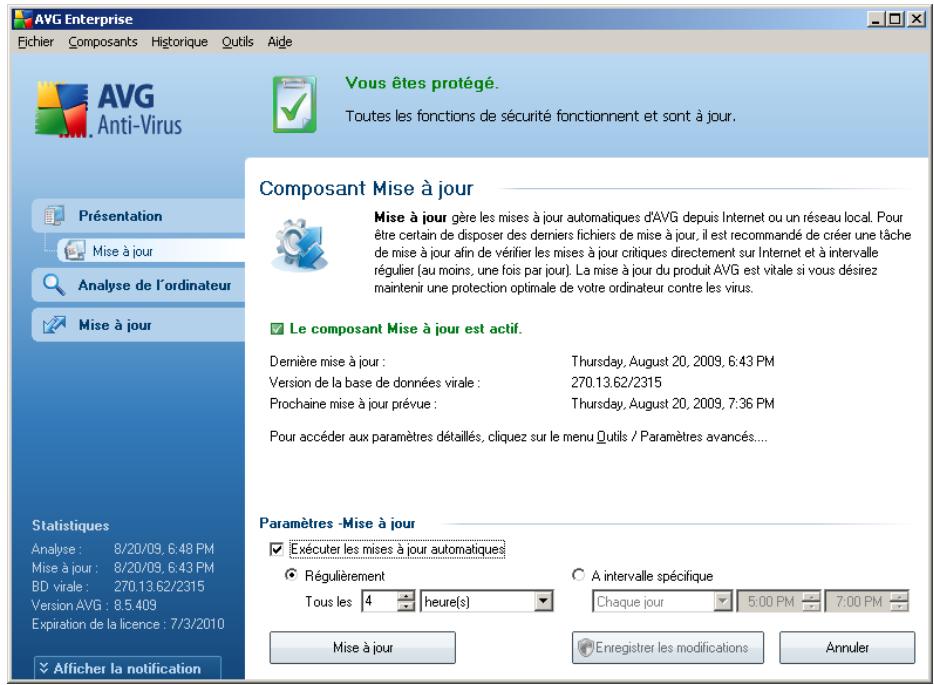Click the 7:00 PM time spinner

click(x=899, y=601)
